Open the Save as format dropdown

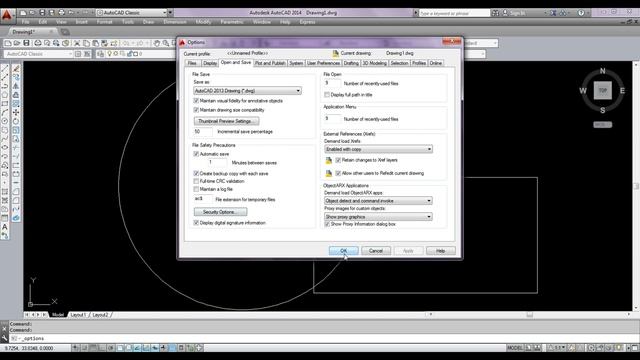point(247,91)
